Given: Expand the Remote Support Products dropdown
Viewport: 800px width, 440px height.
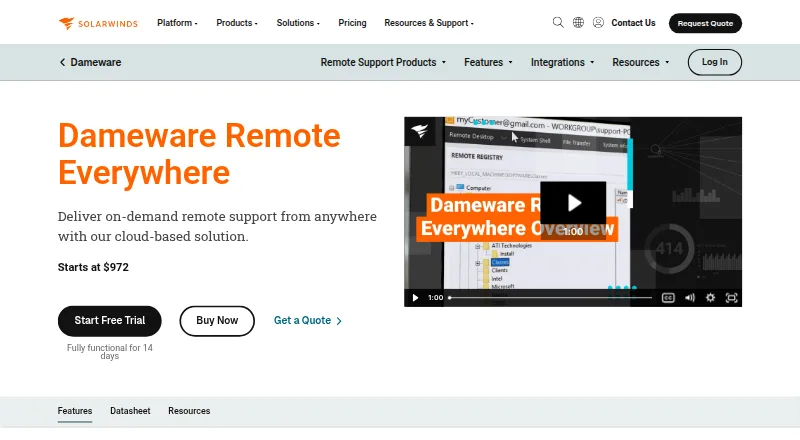Looking at the screenshot, I should click(x=383, y=62).
